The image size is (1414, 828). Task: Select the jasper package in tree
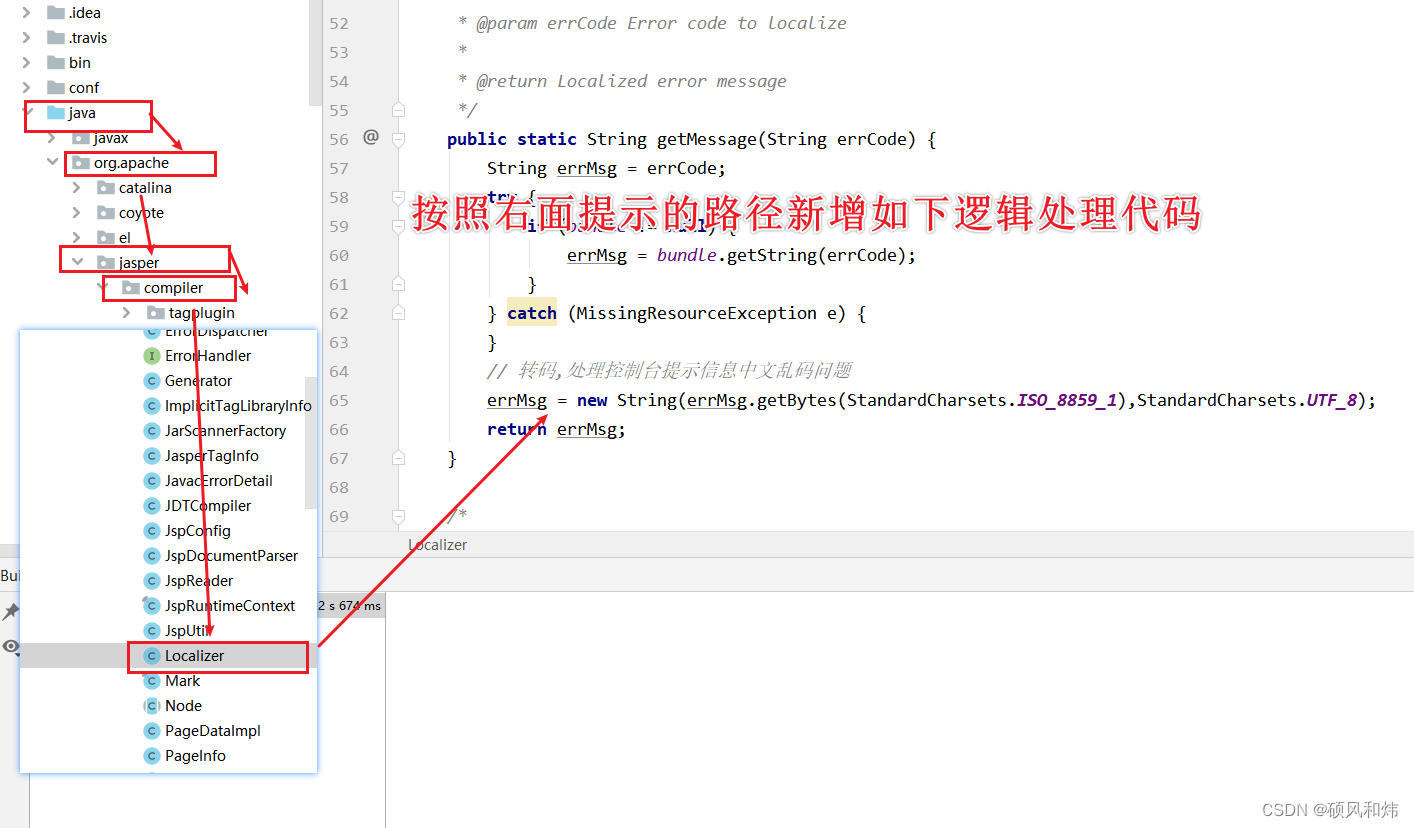(139, 263)
